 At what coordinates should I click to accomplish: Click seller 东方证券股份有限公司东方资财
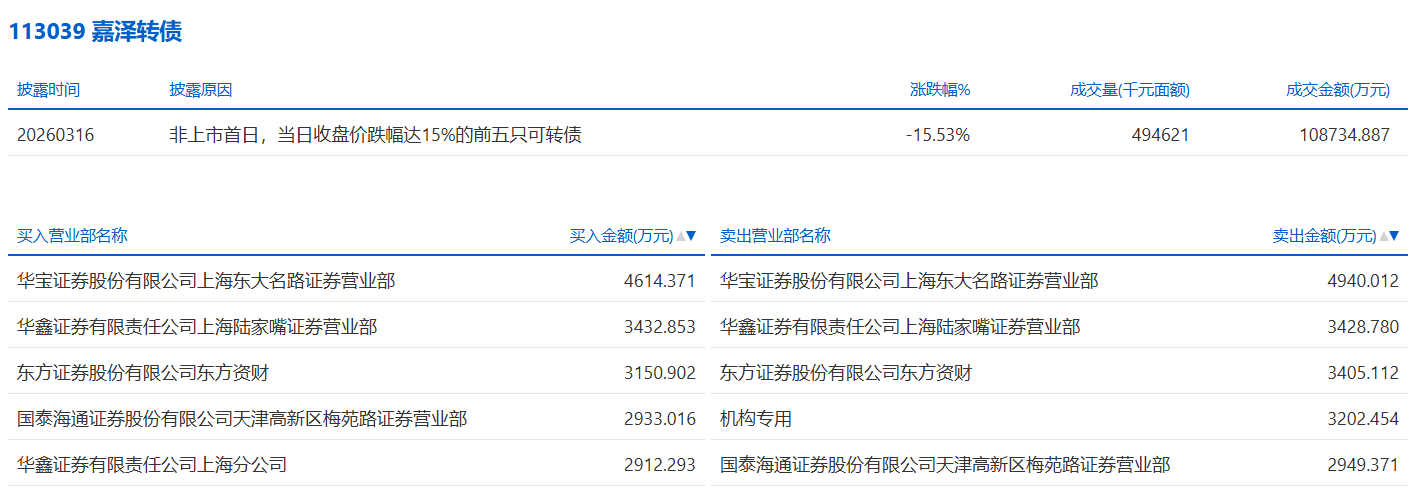point(846,373)
